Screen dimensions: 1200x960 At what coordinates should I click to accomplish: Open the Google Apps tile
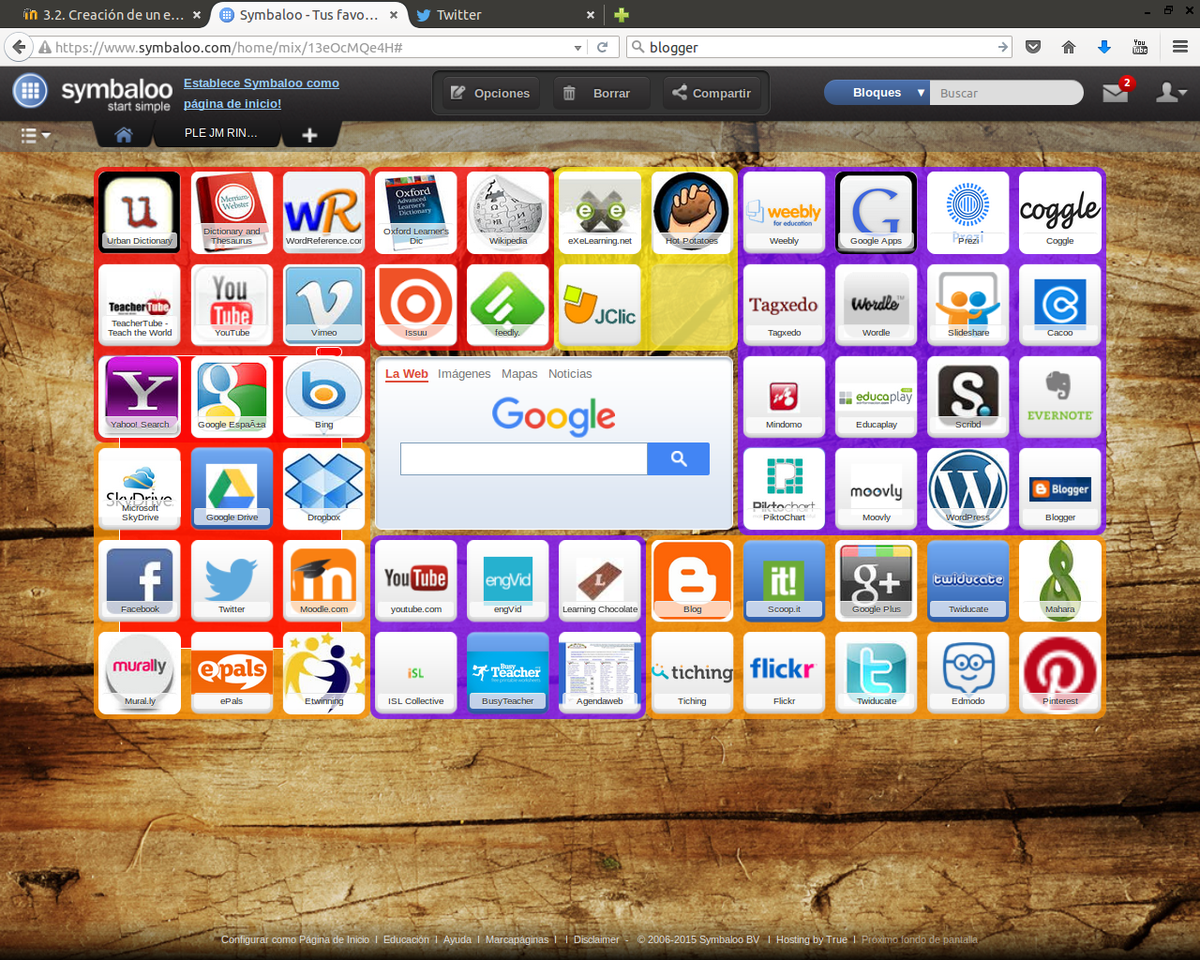click(x=876, y=212)
